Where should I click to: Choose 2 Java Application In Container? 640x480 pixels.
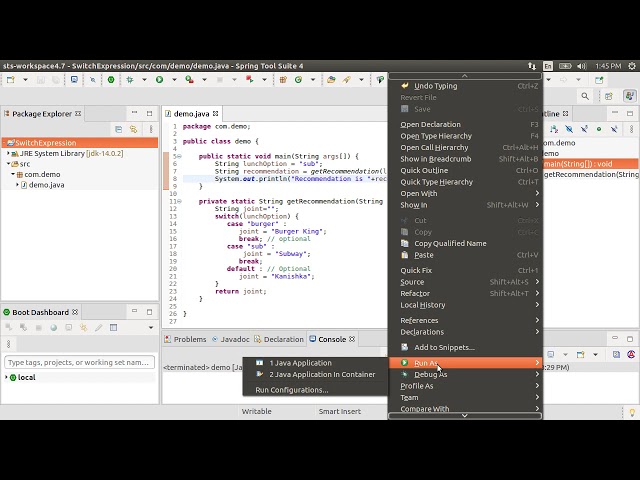(315, 374)
